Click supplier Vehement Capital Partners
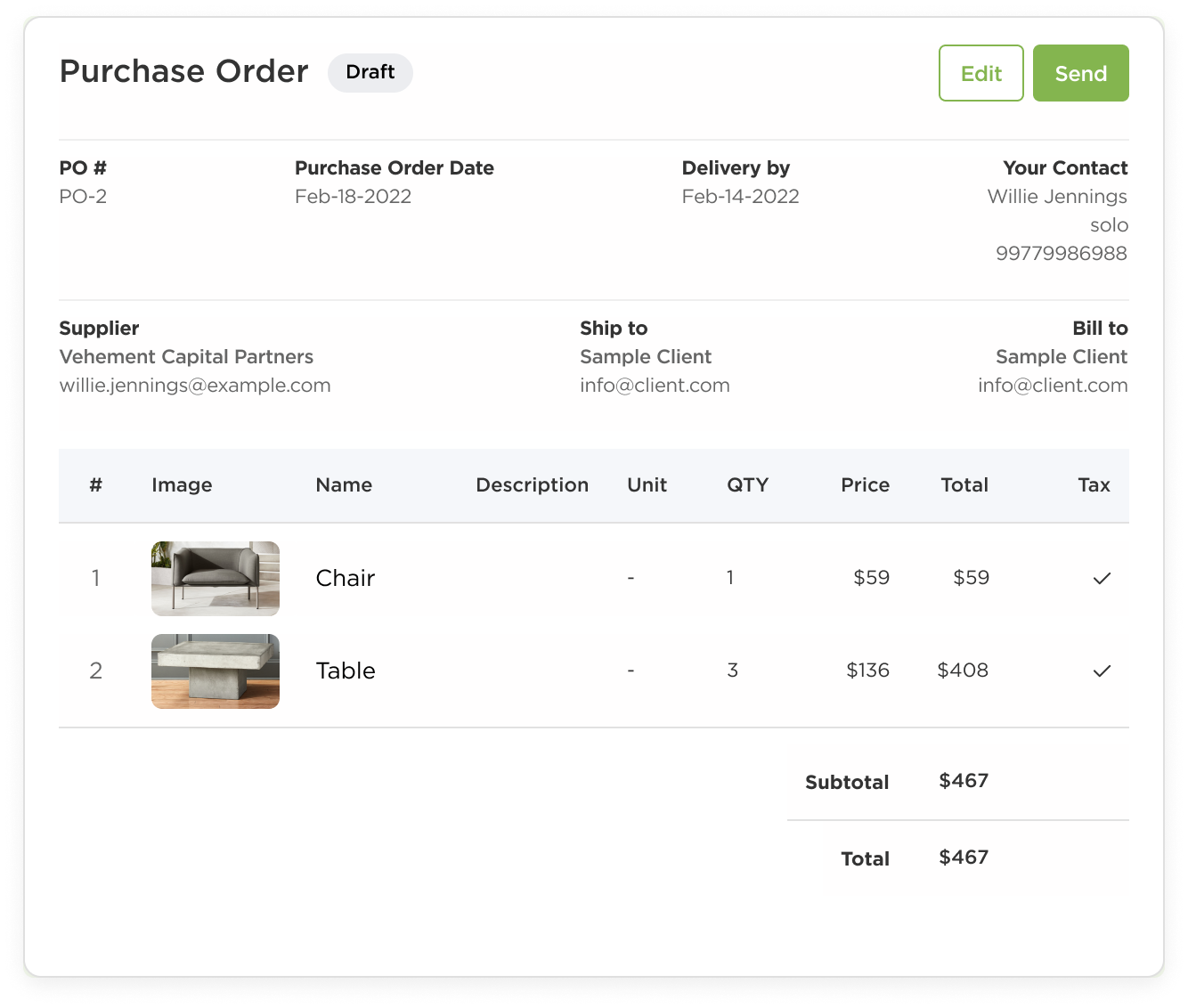 coord(186,356)
